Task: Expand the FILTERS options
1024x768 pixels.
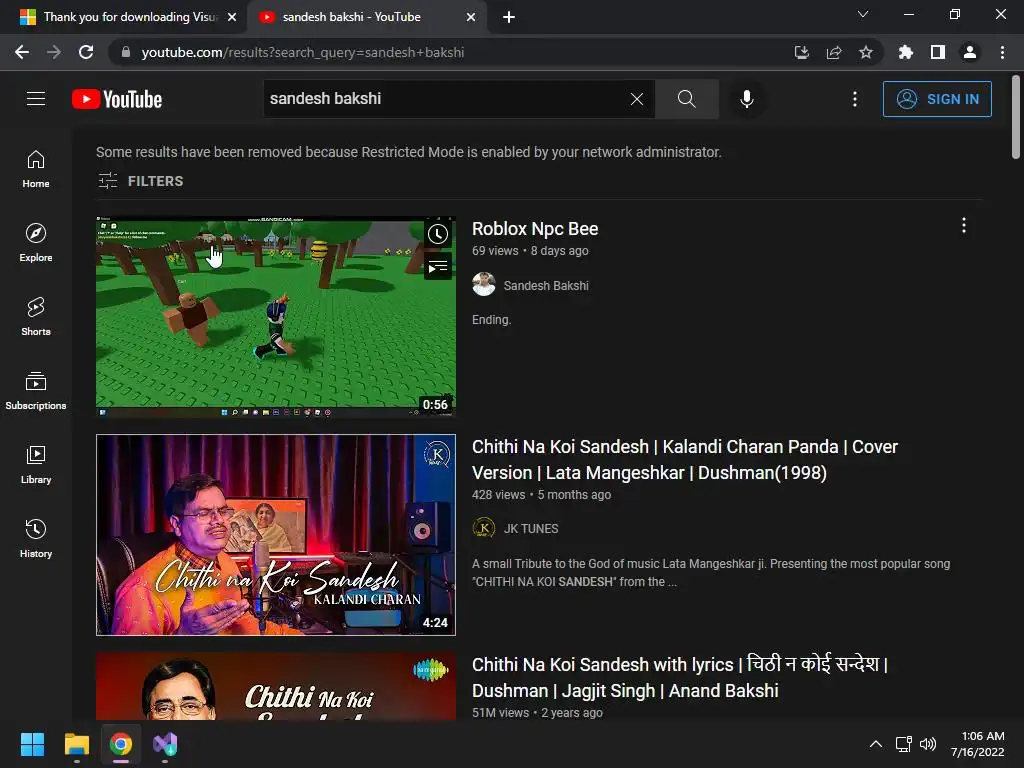Action: 140,181
